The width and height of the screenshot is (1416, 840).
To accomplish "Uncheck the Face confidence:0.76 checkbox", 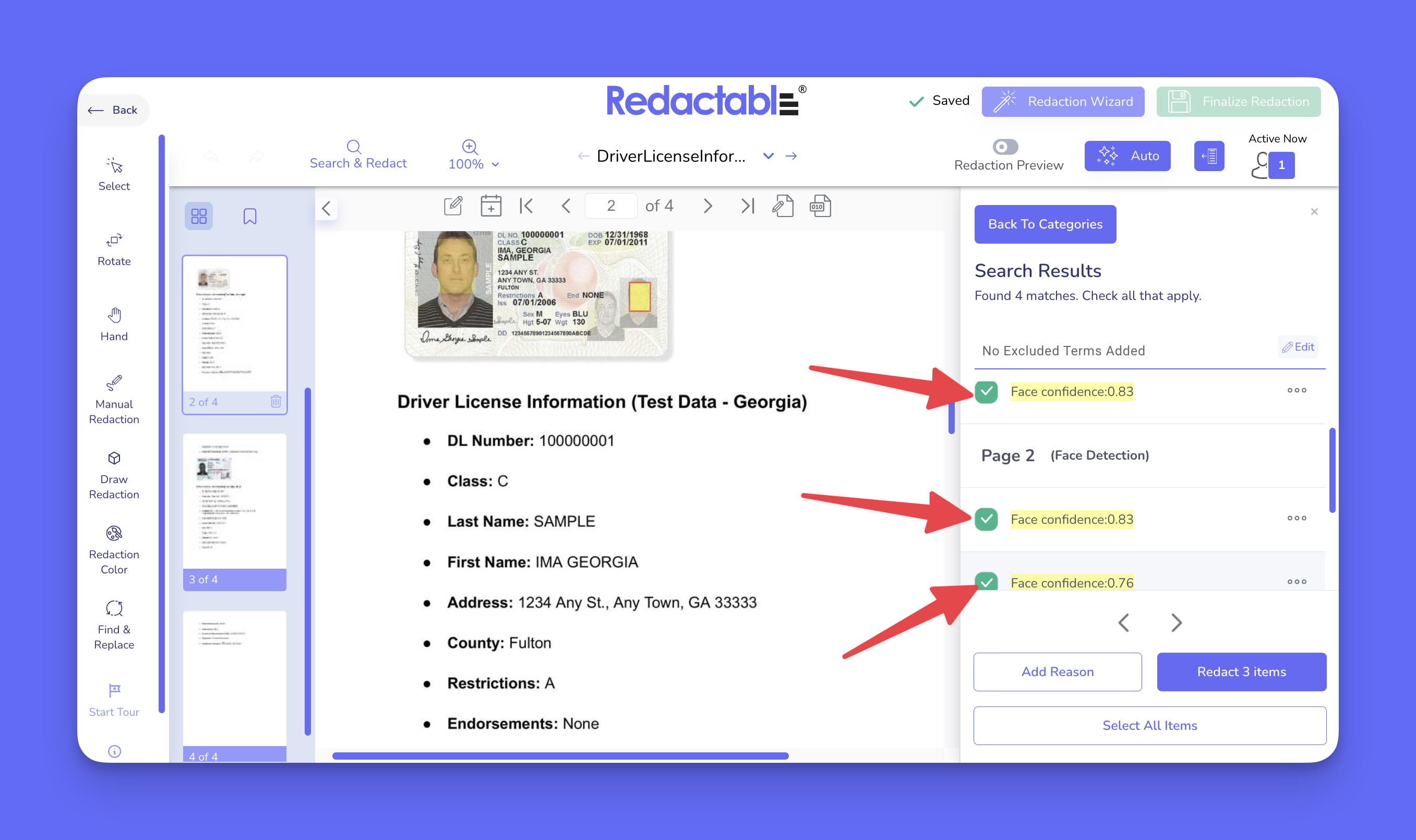I will pos(986,581).
